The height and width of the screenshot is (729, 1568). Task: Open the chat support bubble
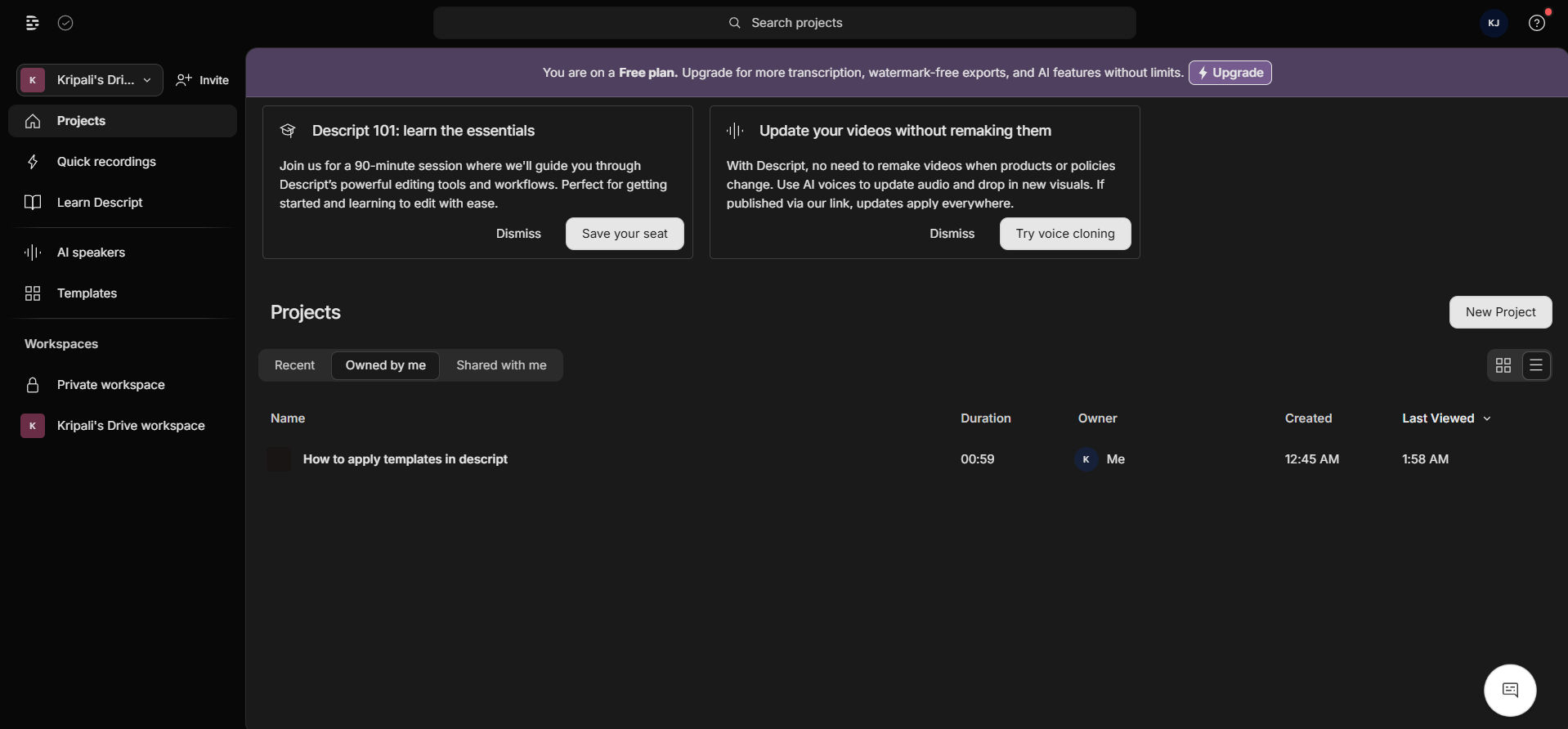(x=1510, y=691)
